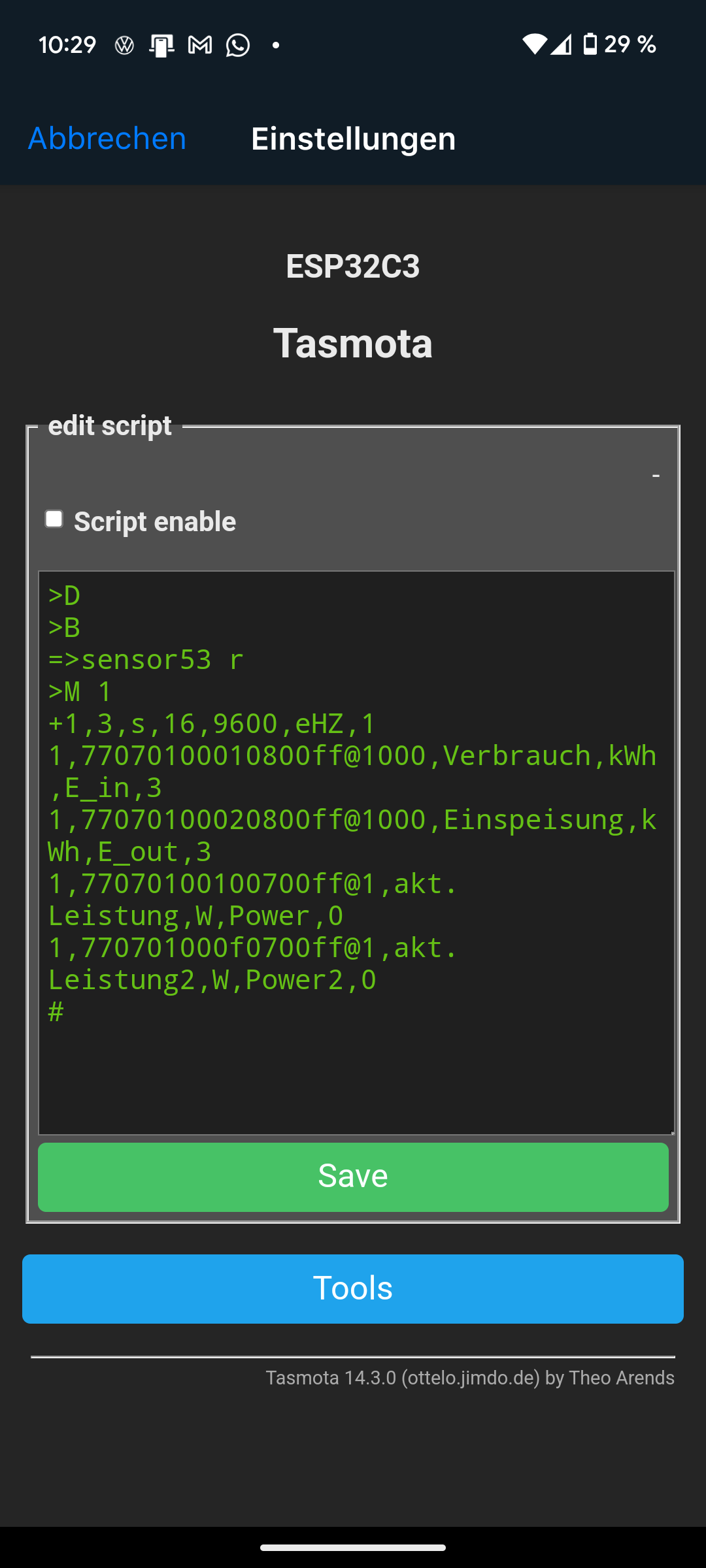Place cursor on the sensor53 r line
The width and height of the screenshot is (706, 1568).
click(146, 660)
